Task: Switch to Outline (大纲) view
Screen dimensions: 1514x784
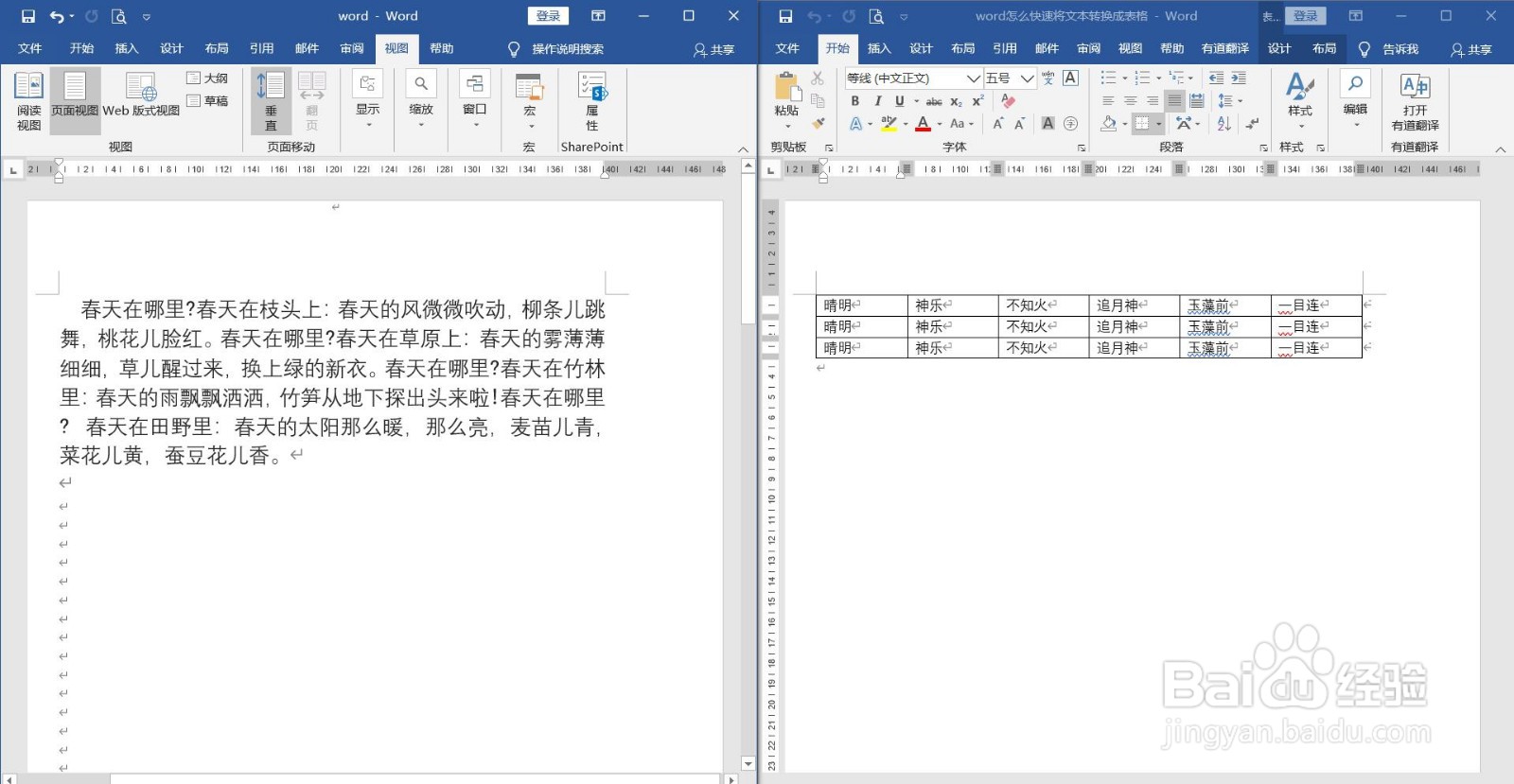Action: point(207,78)
